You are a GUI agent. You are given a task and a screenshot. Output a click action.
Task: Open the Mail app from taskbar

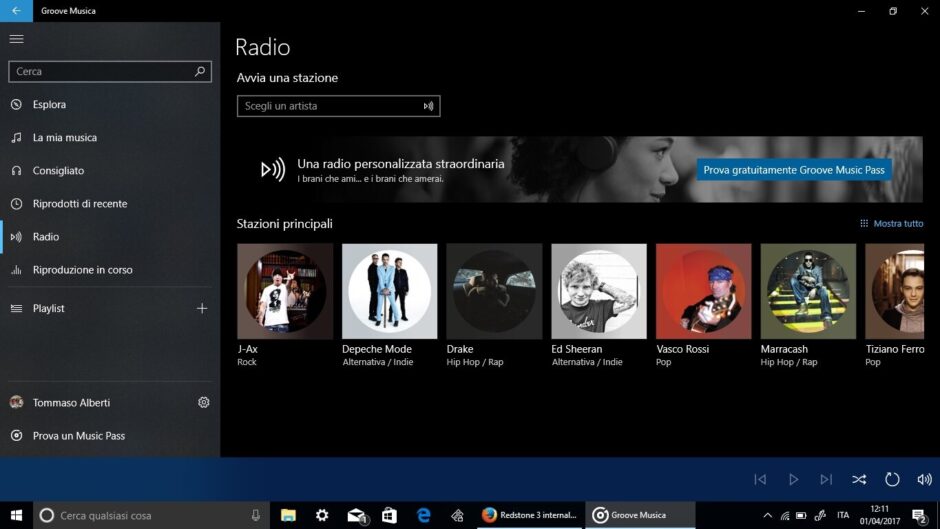click(357, 515)
